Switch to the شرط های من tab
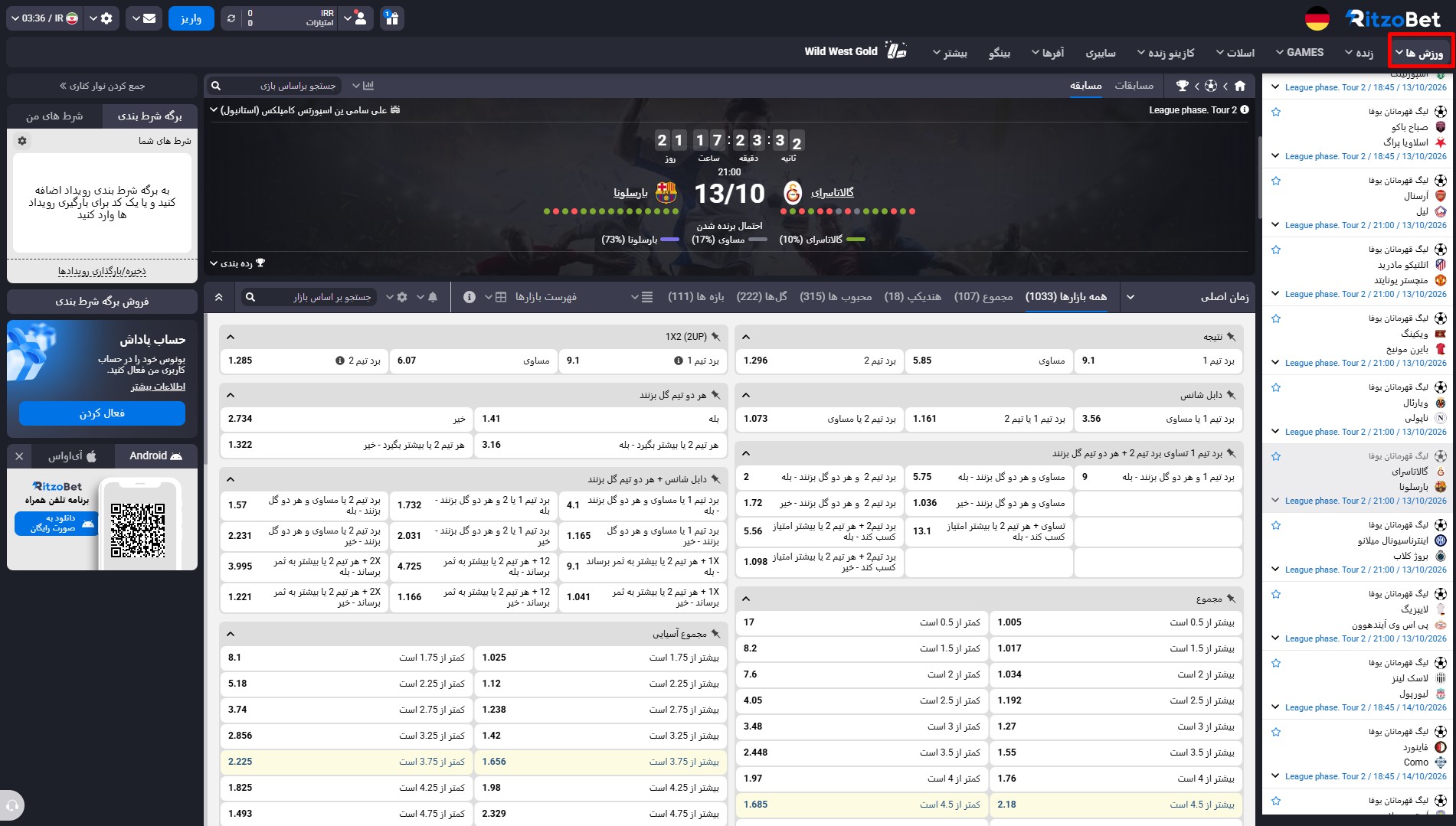 pos(54,116)
